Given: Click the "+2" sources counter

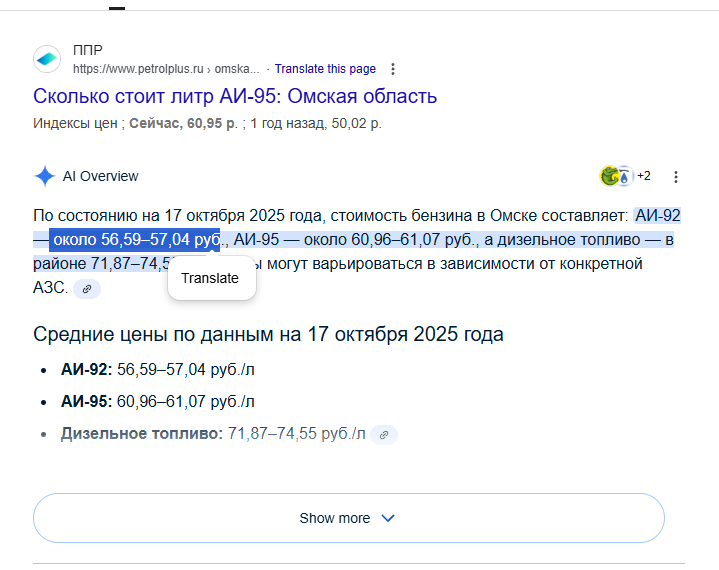Looking at the screenshot, I should (644, 176).
